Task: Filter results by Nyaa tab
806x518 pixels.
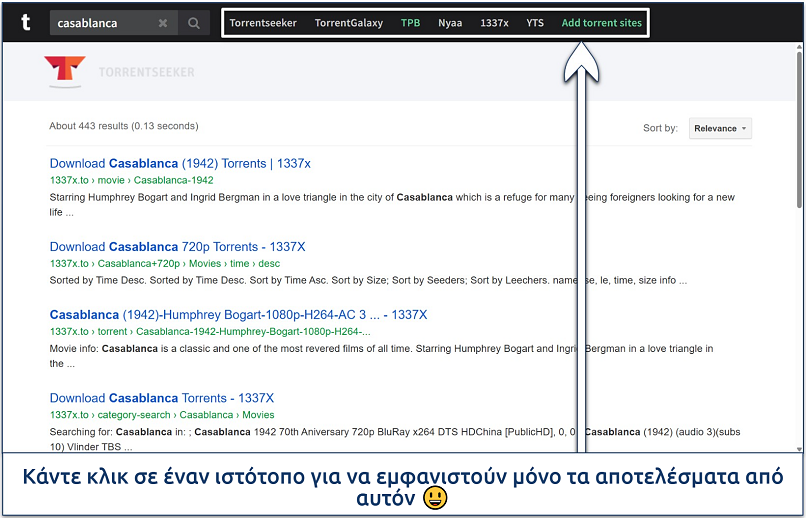Action: [x=450, y=23]
